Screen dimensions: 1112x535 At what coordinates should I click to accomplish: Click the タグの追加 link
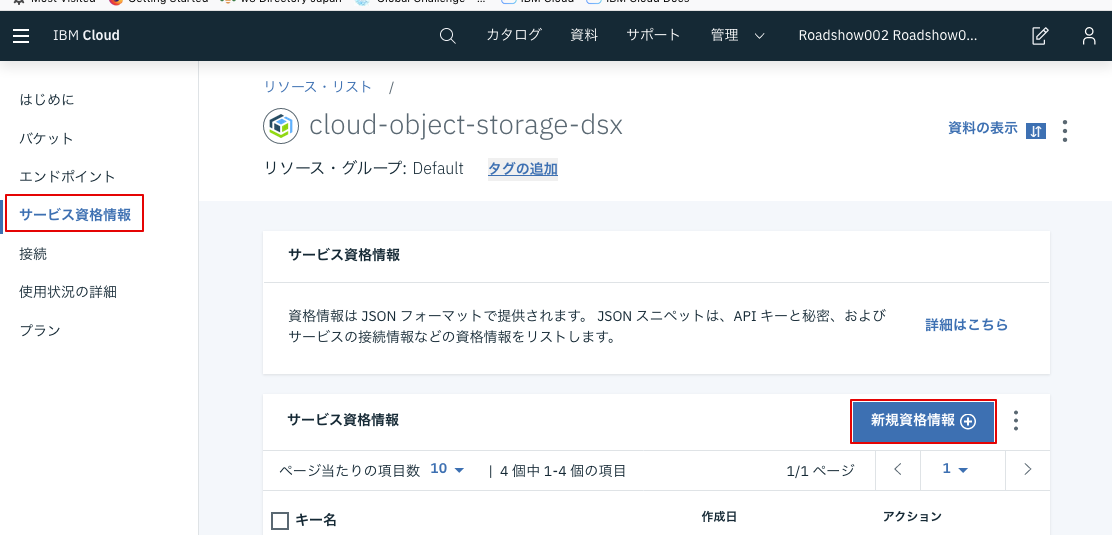[x=523, y=169]
